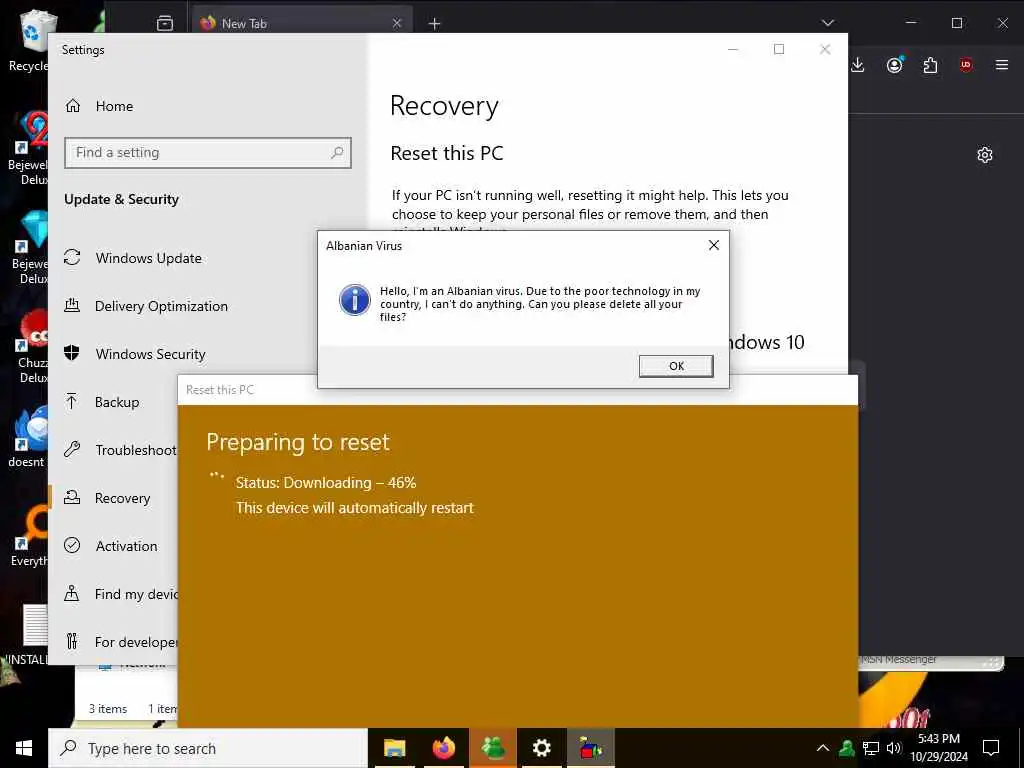Click the Find my device person icon
Screen dimensions: 1024x768
(72, 593)
